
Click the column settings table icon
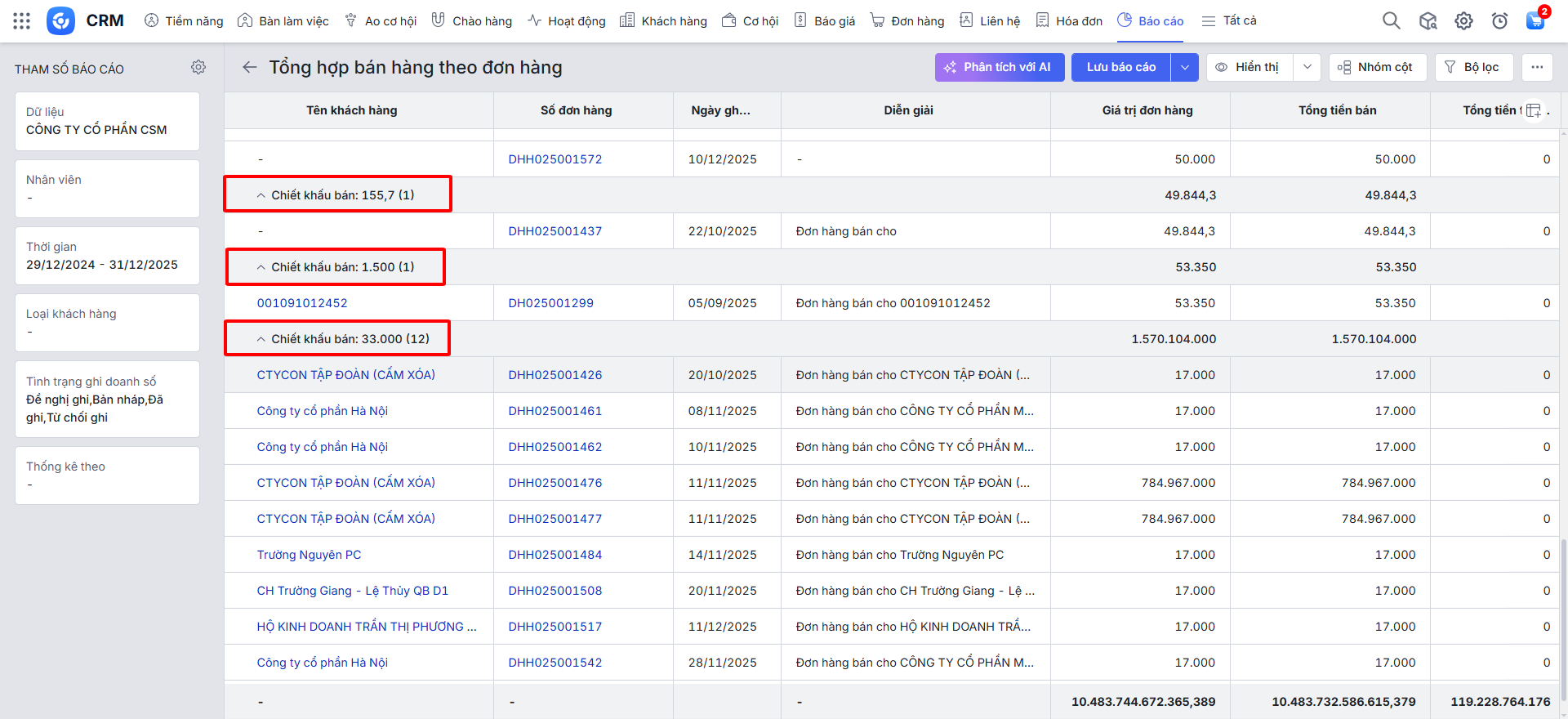coord(1533,110)
